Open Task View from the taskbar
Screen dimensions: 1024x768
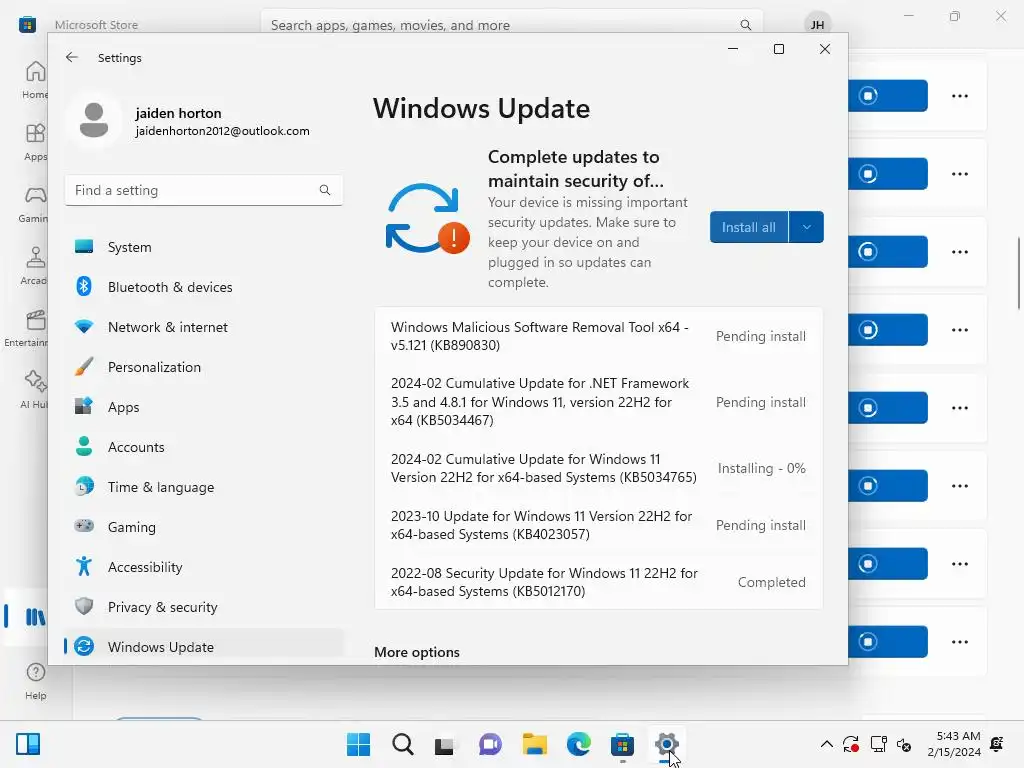pyautogui.click(x=445, y=744)
